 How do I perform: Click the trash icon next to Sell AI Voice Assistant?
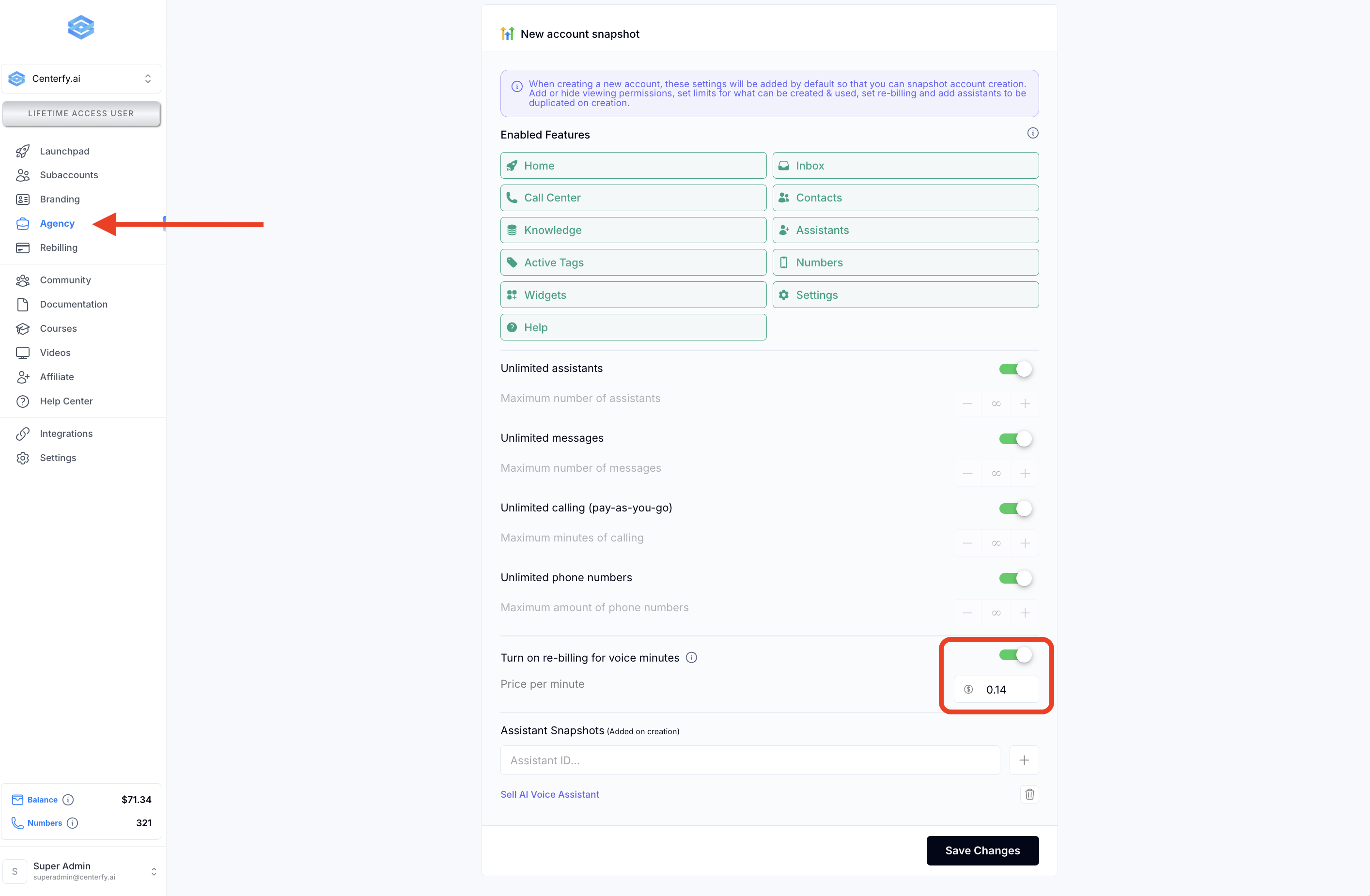pos(1029,794)
